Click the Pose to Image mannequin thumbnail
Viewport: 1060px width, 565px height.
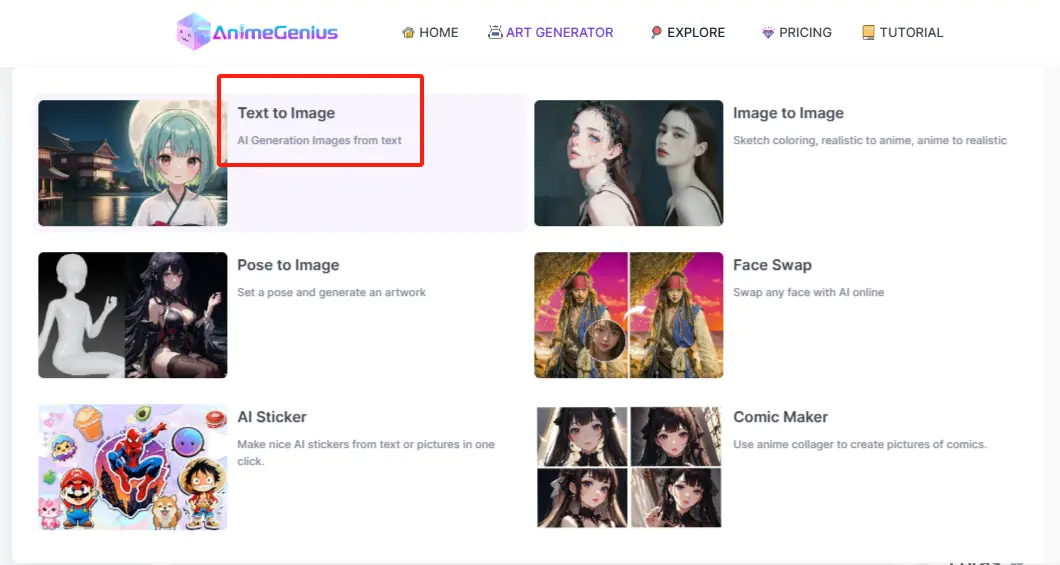[x=132, y=315]
